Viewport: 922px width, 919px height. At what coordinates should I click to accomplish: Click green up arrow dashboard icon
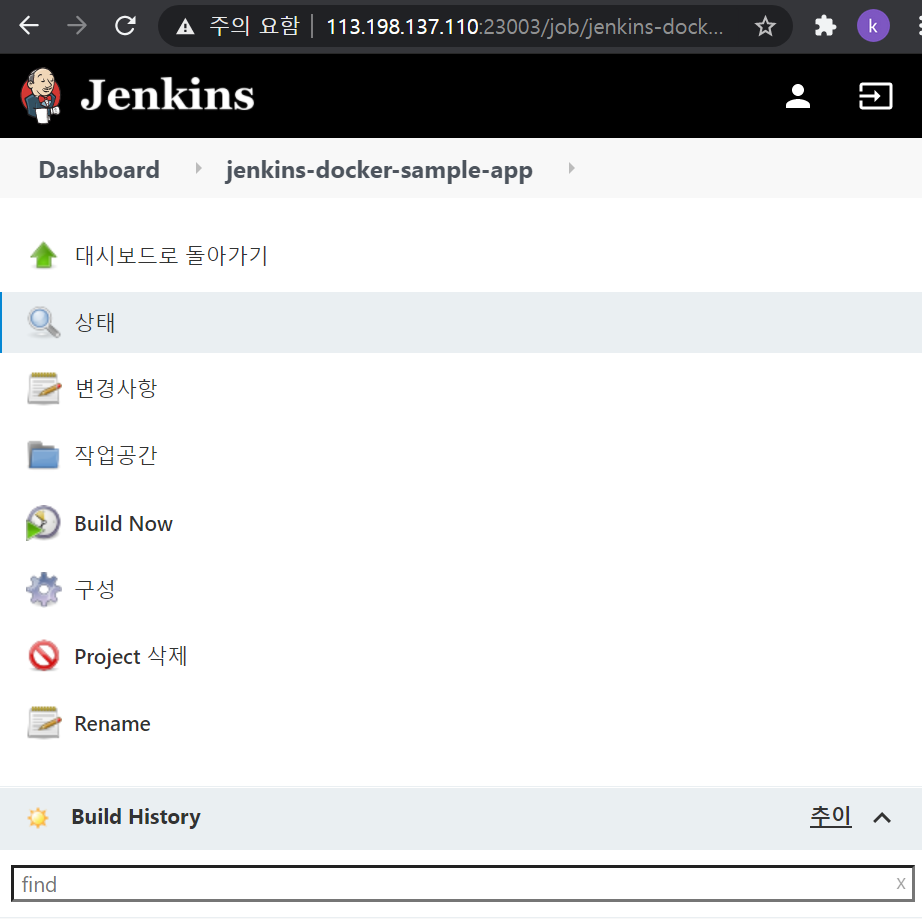point(44,255)
